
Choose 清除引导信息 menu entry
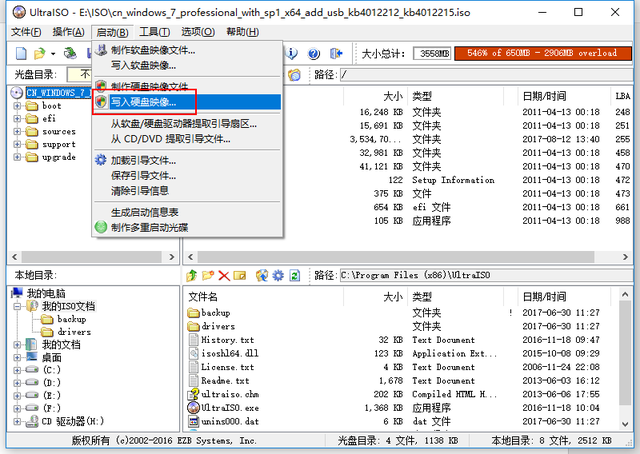coord(188,191)
